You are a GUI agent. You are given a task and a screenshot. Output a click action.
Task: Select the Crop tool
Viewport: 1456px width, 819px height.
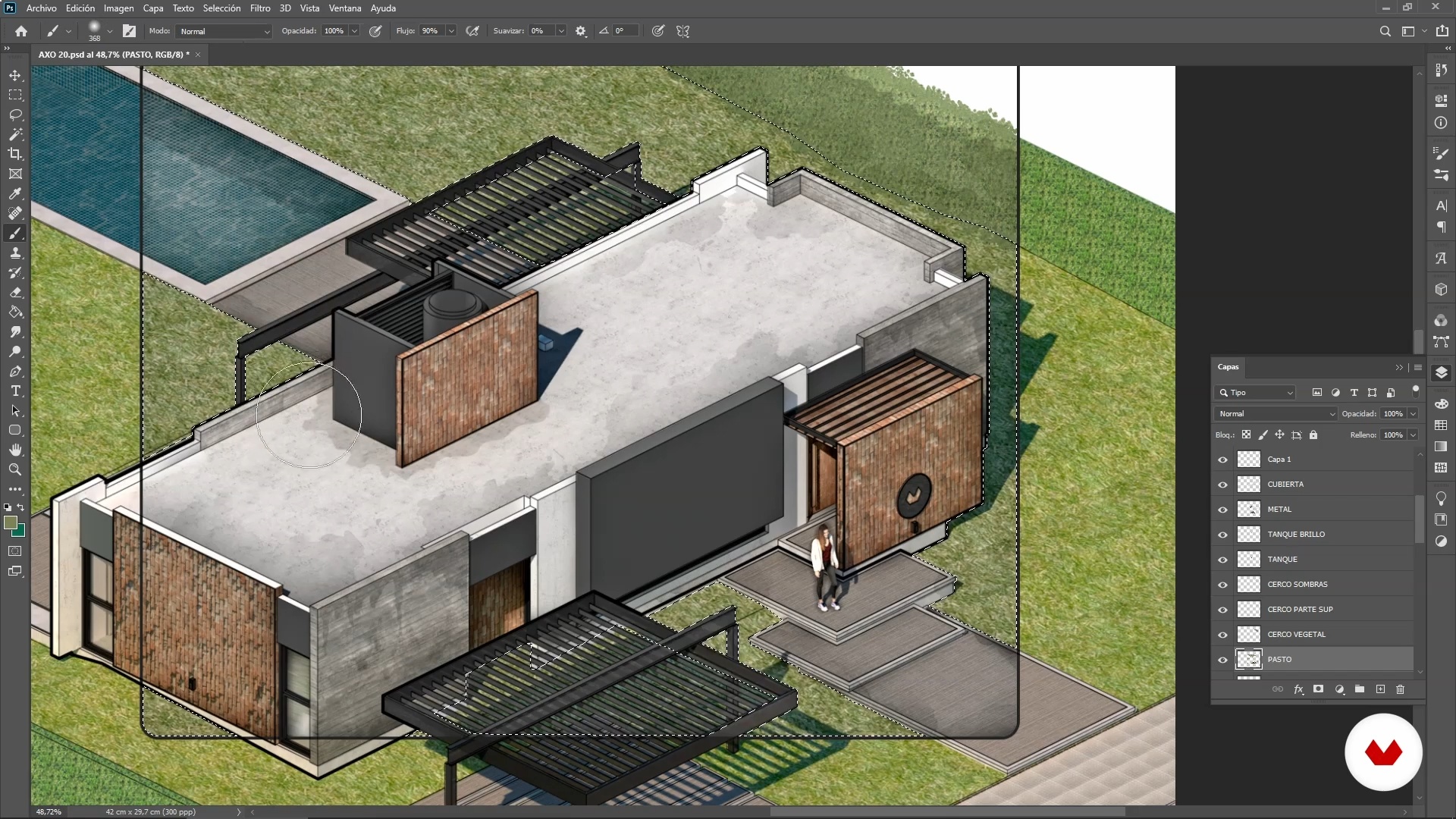(15, 154)
